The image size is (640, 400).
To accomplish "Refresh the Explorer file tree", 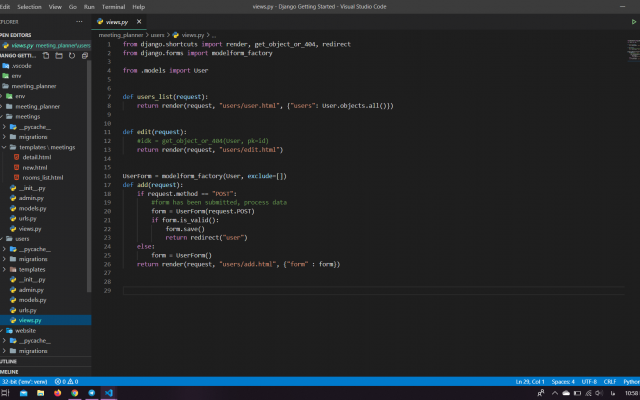I will click(x=72, y=56).
